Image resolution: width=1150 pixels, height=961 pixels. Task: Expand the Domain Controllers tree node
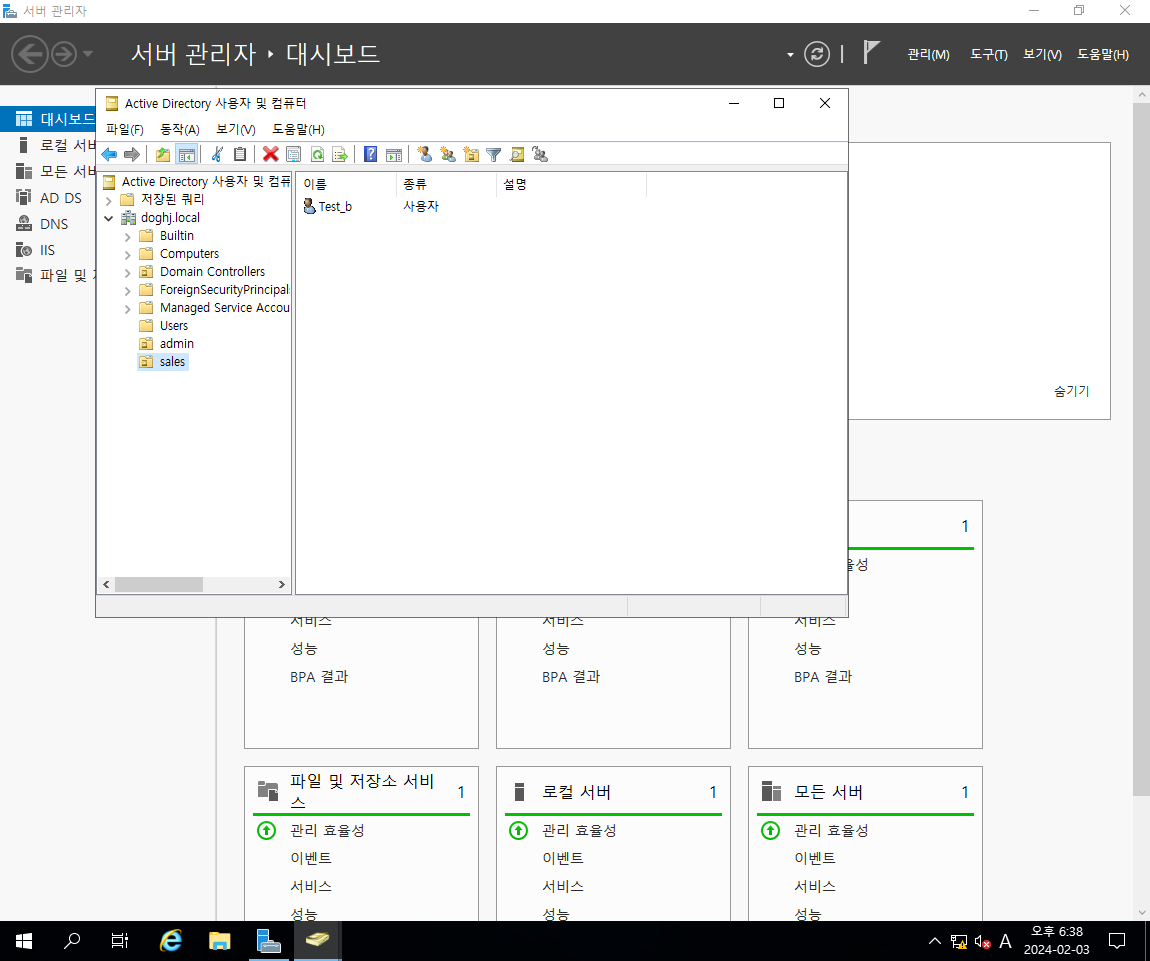(128, 273)
